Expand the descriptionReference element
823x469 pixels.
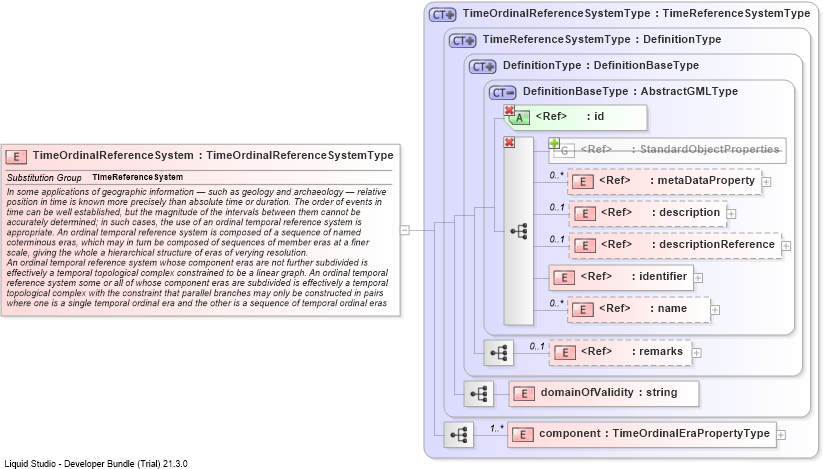coord(786,246)
